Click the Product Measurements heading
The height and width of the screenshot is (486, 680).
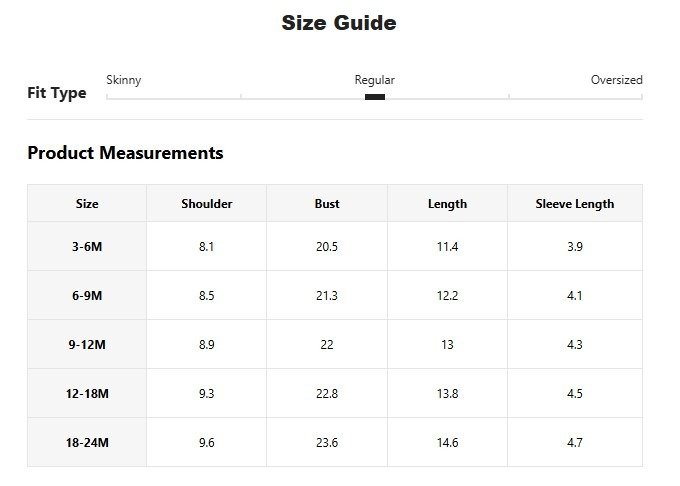(125, 153)
